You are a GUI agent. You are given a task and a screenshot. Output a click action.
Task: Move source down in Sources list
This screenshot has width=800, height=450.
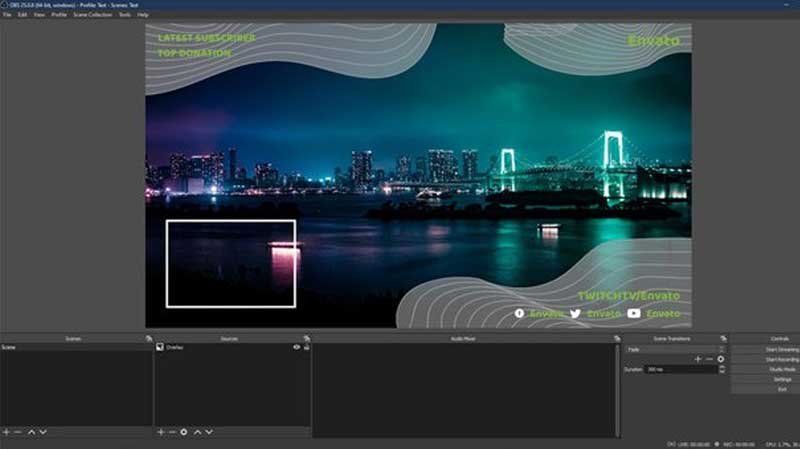pyautogui.click(x=209, y=432)
